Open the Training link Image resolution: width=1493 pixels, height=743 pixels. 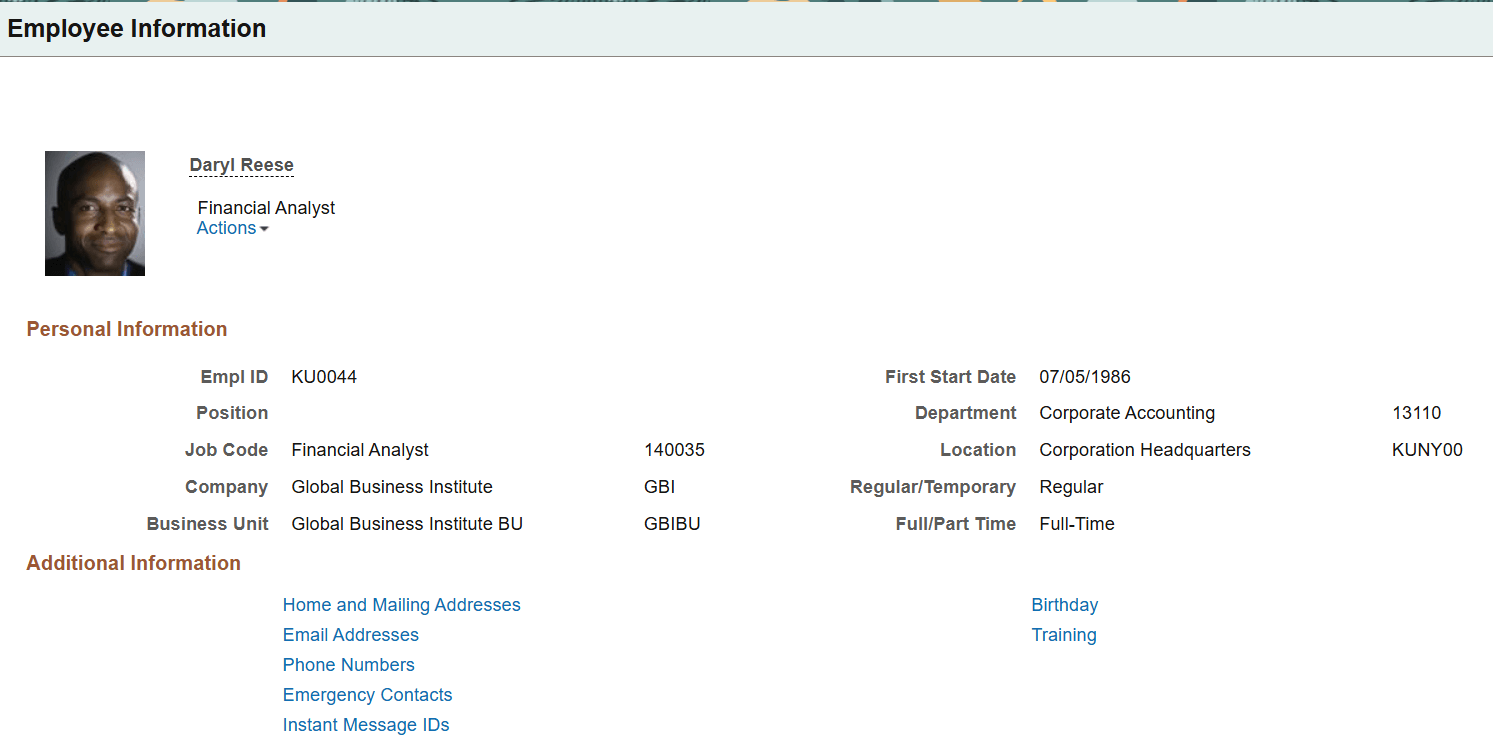tap(1063, 635)
